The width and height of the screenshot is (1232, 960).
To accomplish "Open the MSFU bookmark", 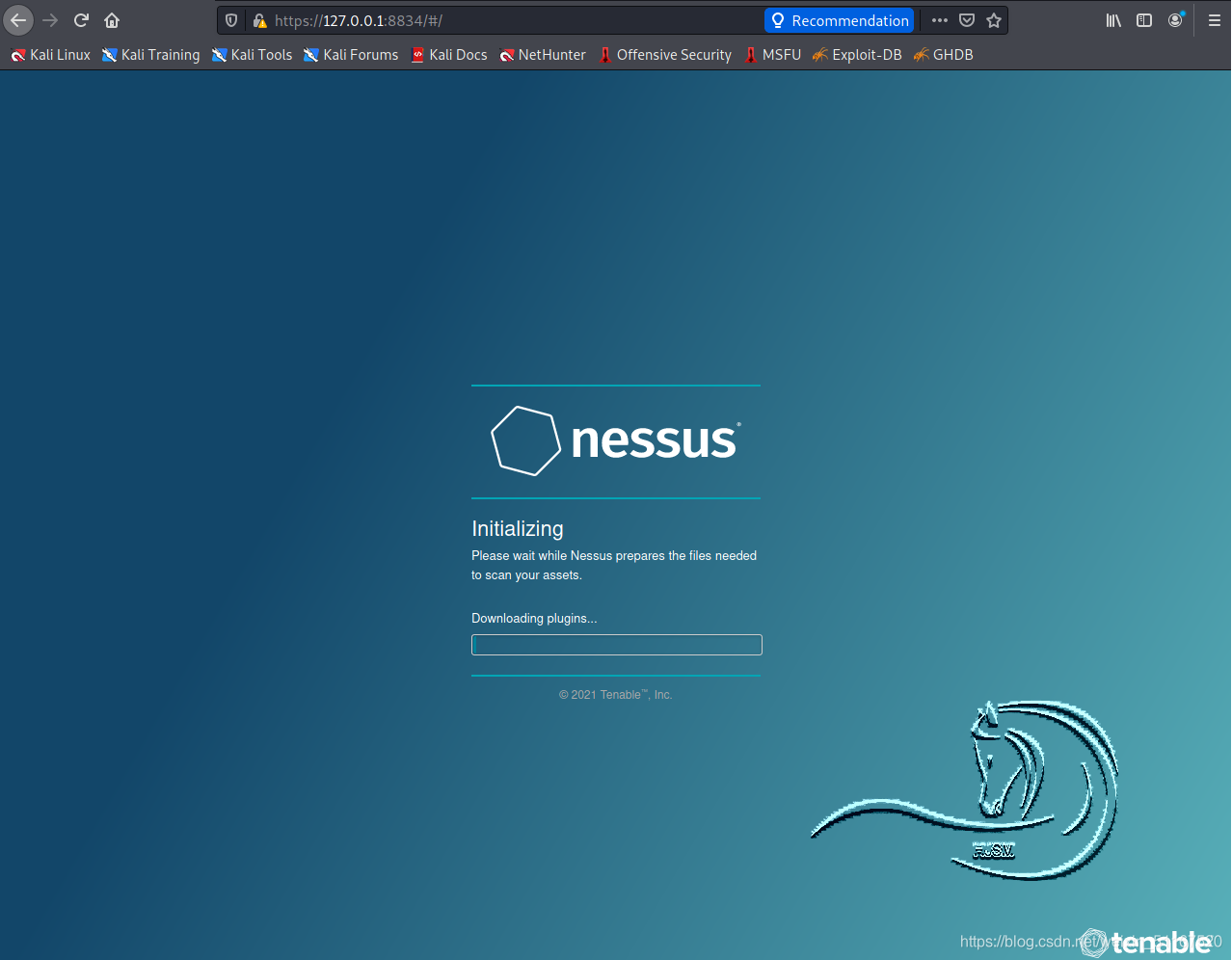I will 773,55.
